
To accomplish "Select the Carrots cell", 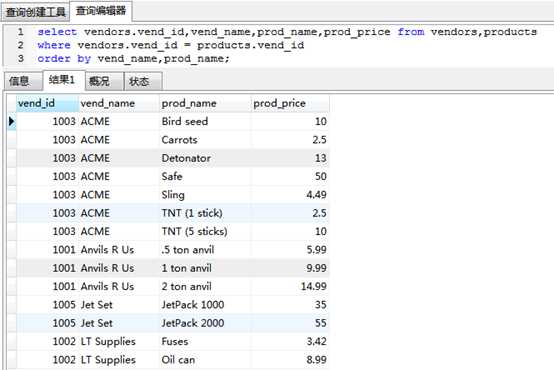I will 205,140.
